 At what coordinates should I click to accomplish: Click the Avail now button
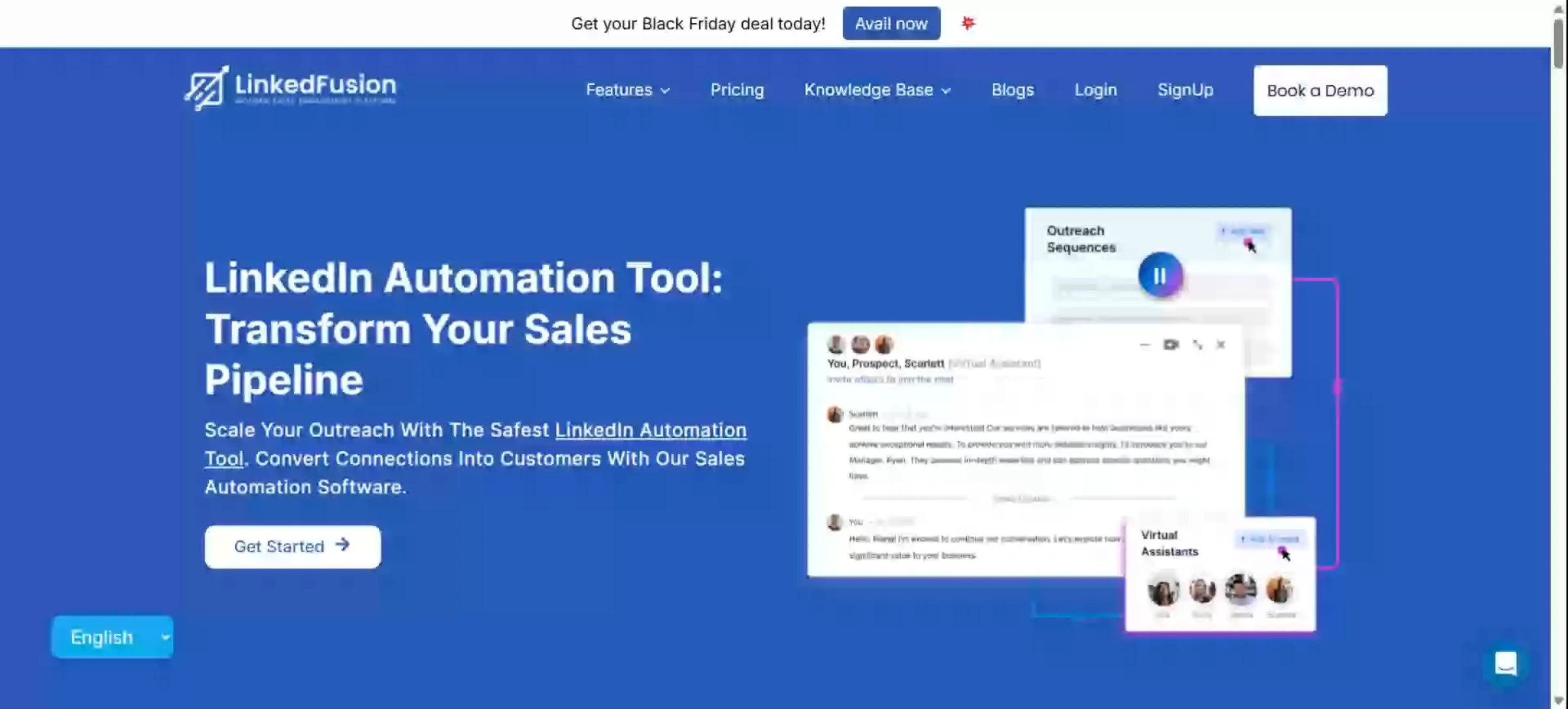pyautogui.click(x=891, y=24)
